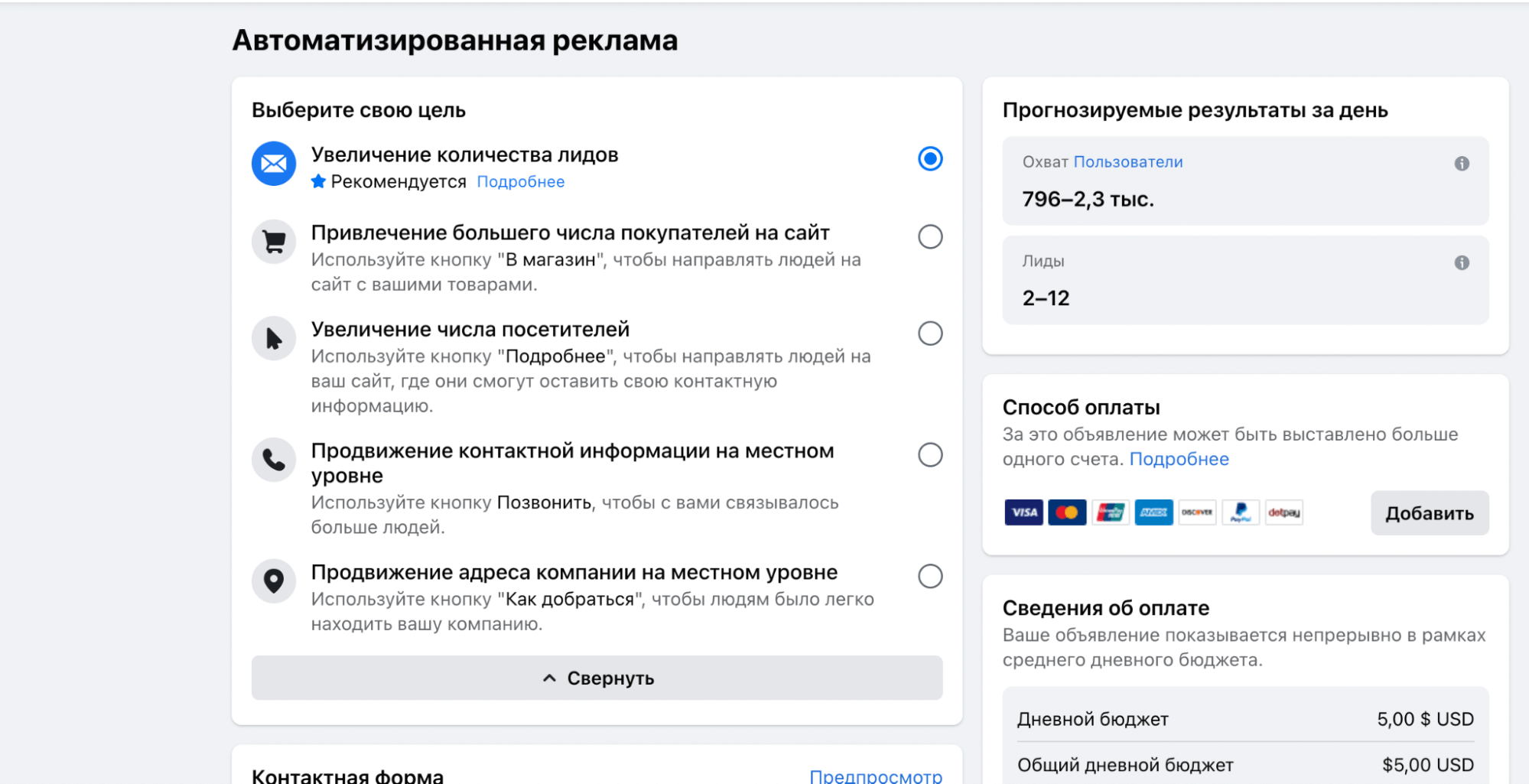Click the 796–2,3 тыс. reach value
This screenshot has height=784, width=1529.
[x=1088, y=200]
